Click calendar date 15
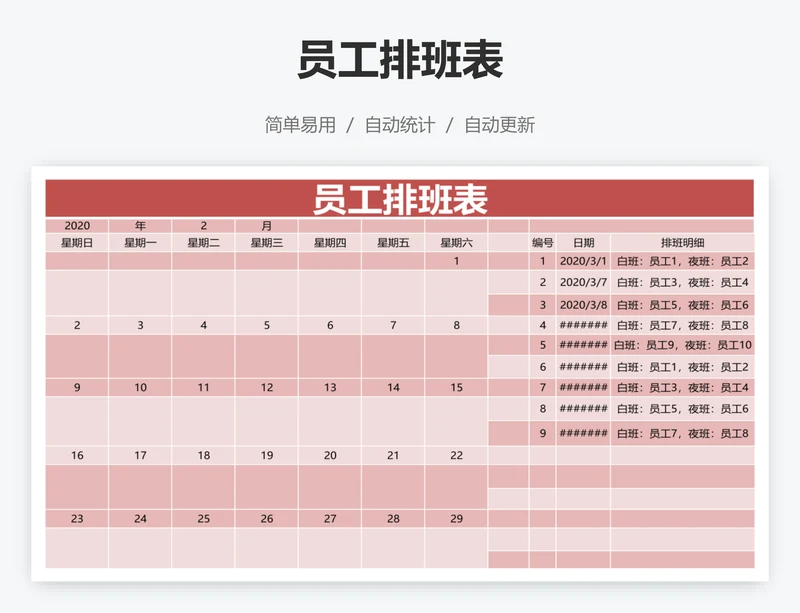The height and width of the screenshot is (613, 800). point(456,387)
